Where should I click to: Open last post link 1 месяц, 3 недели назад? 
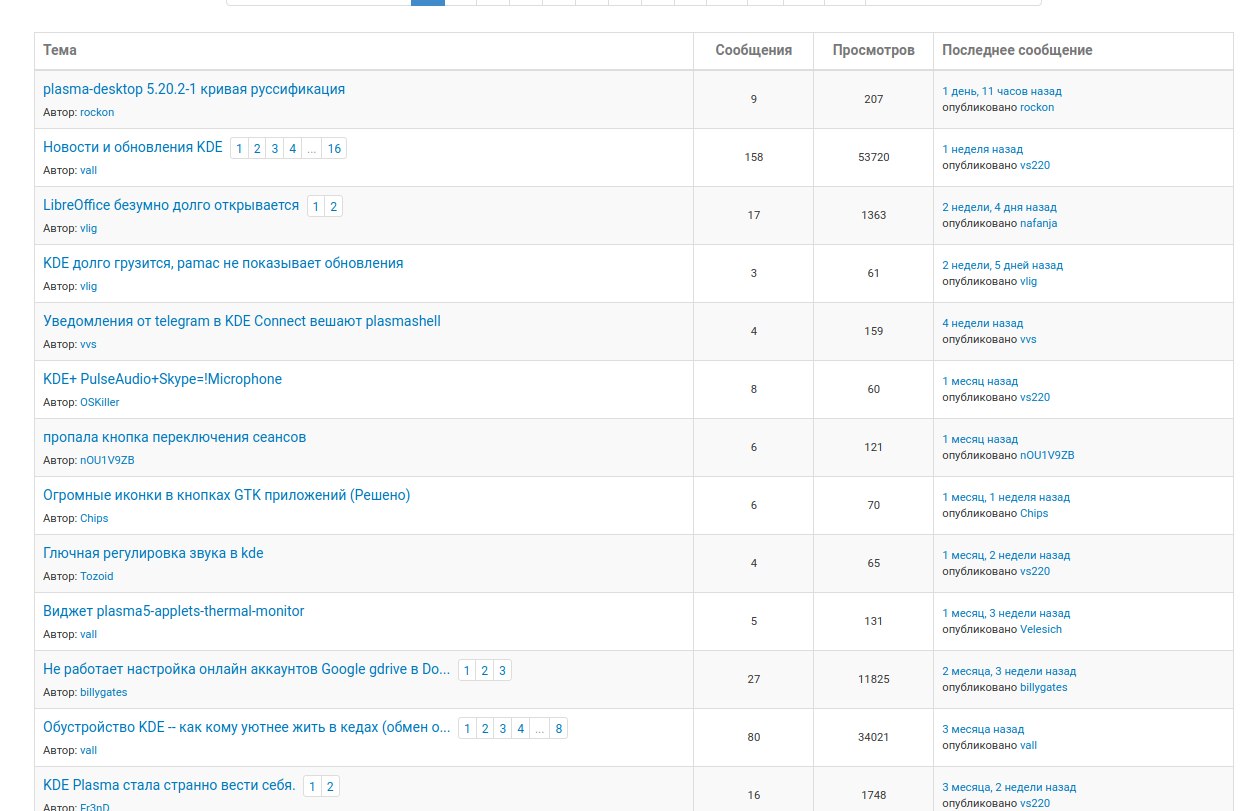pos(1006,613)
